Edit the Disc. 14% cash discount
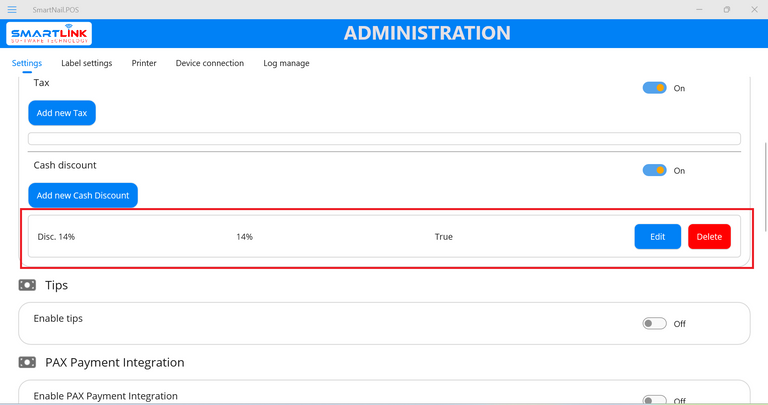This screenshot has width=768, height=405. (x=657, y=237)
